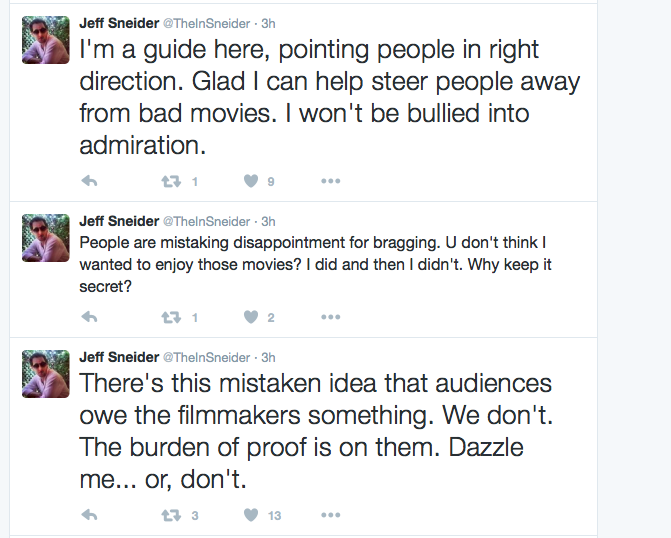The height and width of the screenshot is (538, 671).
Task: Open Jeff Sneider's profile from first tweet name
Action: click(x=119, y=23)
